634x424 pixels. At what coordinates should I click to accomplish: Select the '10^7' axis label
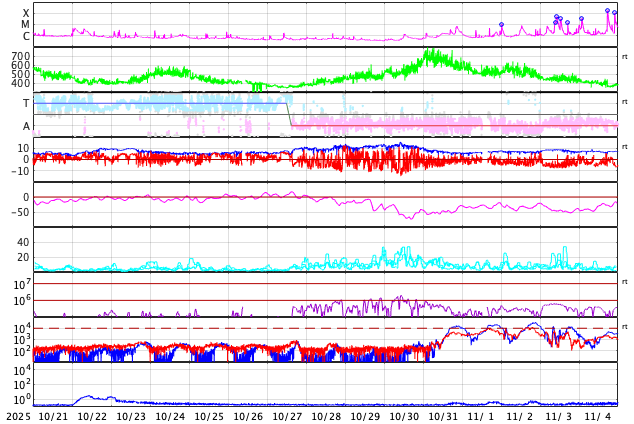tap(22, 284)
